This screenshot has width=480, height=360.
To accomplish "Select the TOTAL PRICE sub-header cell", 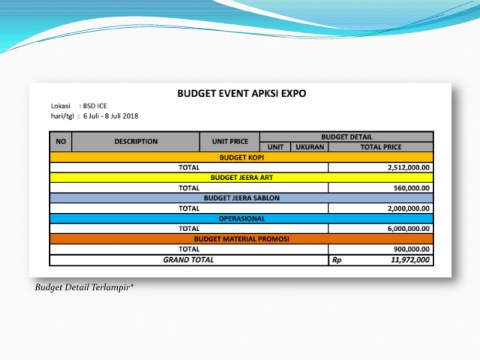I will click(381, 147).
